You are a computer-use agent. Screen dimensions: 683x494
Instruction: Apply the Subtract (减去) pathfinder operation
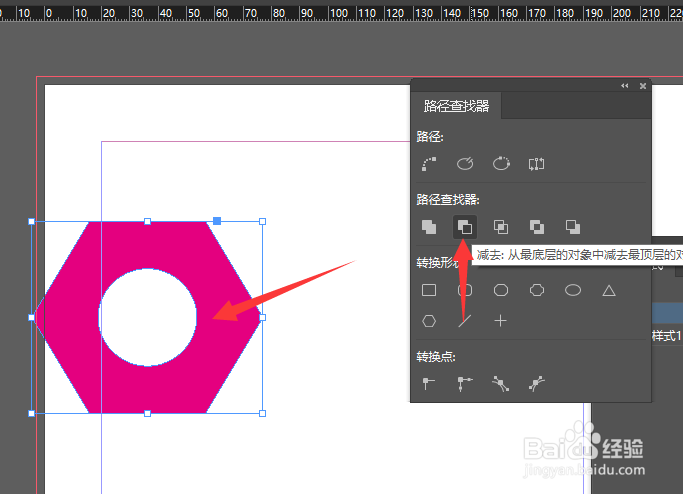[465, 227]
